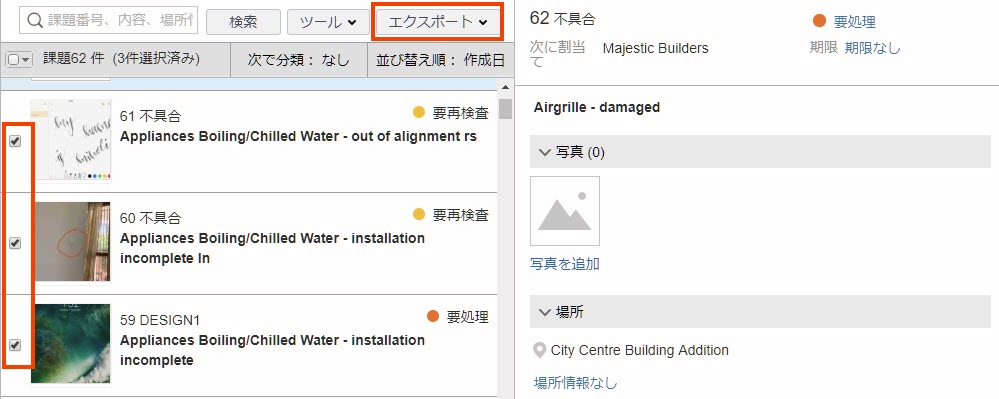Click the location pin icon
The width and height of the screenshot is (999, 399).
[540, 350]
